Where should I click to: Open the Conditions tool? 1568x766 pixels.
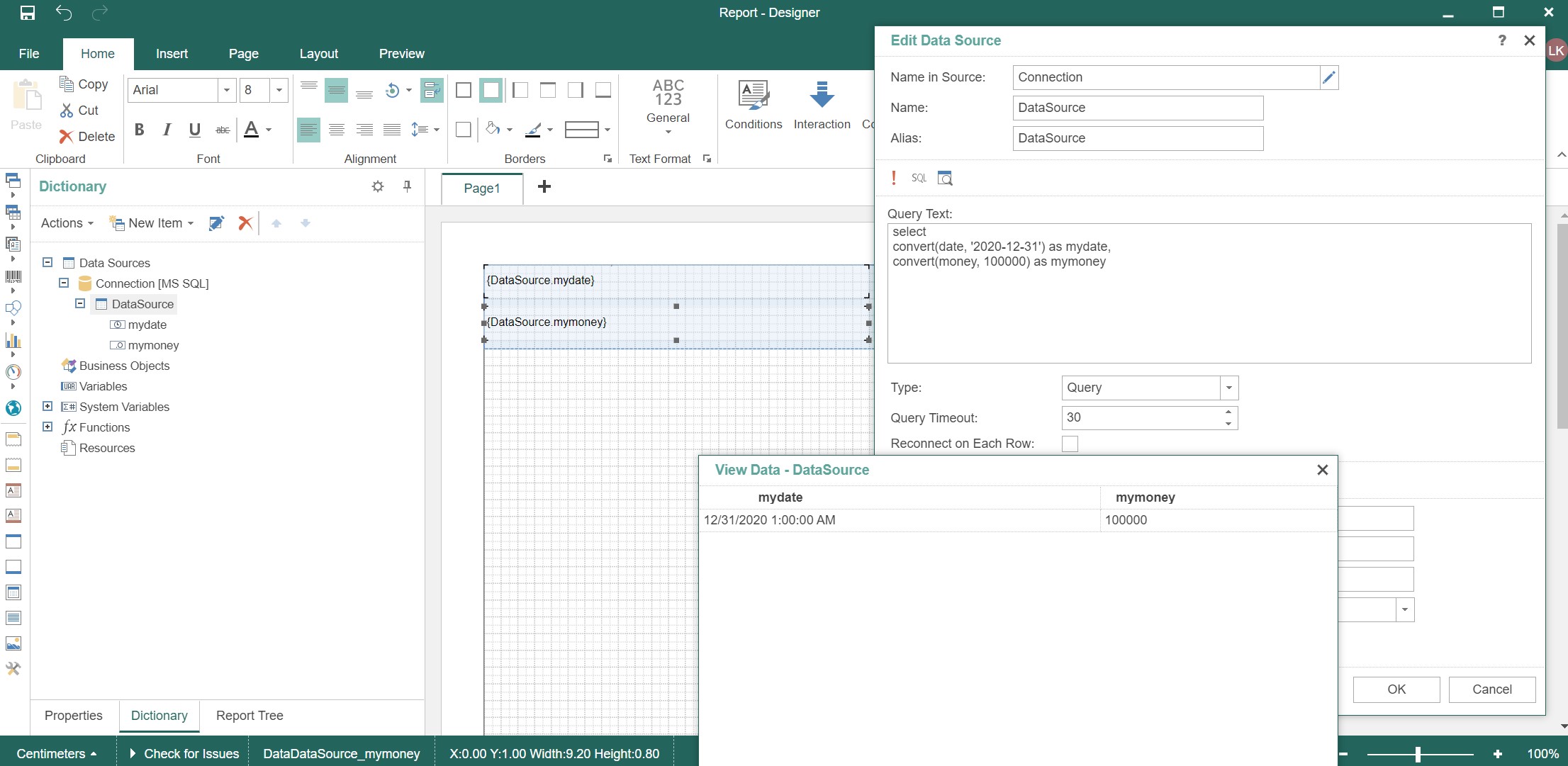[753, 105]
